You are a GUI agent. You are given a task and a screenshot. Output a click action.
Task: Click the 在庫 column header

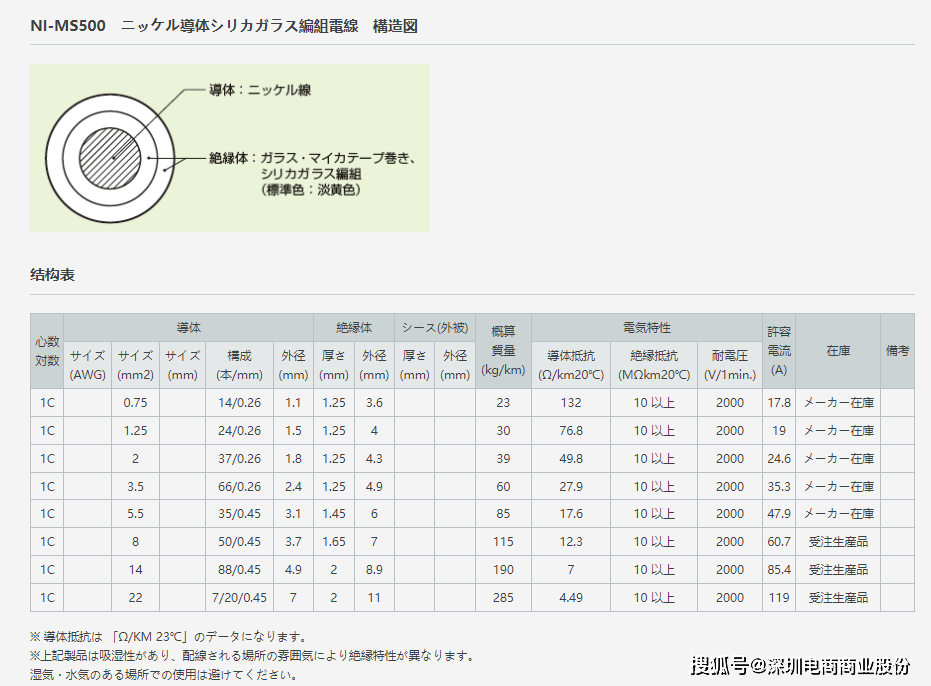click(838, 351)
